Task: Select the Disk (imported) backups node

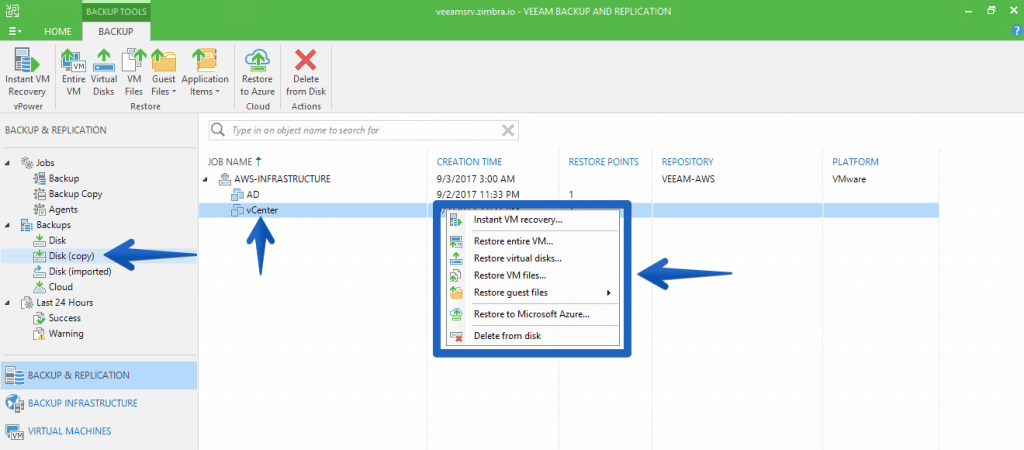Action: pyautogui.click(x=72, y=272)
